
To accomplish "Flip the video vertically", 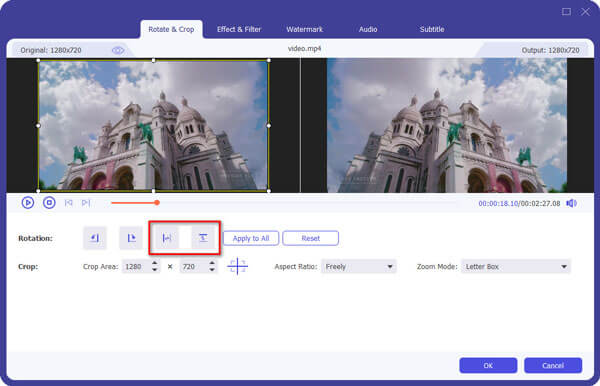I will 203,238.
